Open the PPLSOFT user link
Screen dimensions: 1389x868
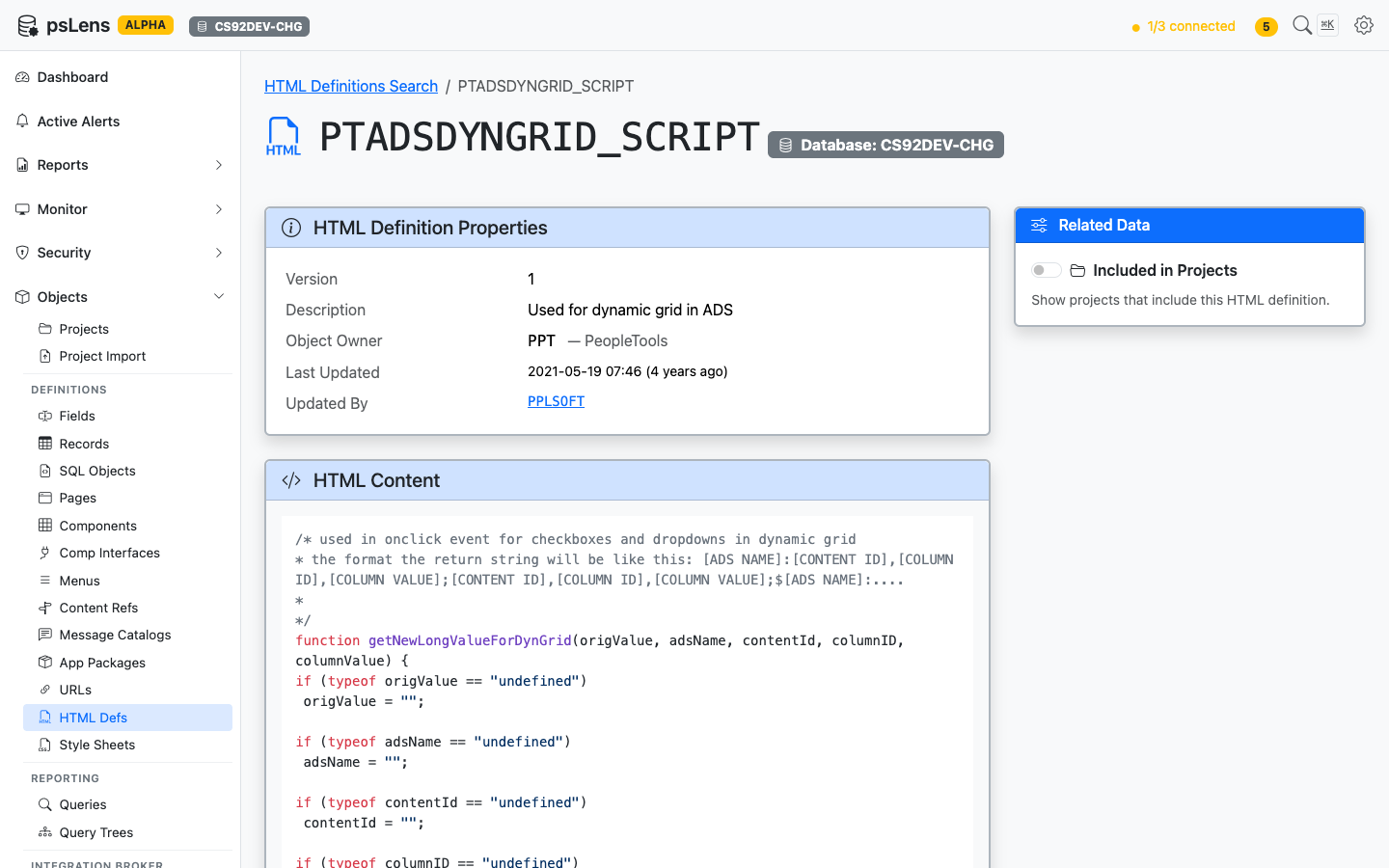(556, 401)
